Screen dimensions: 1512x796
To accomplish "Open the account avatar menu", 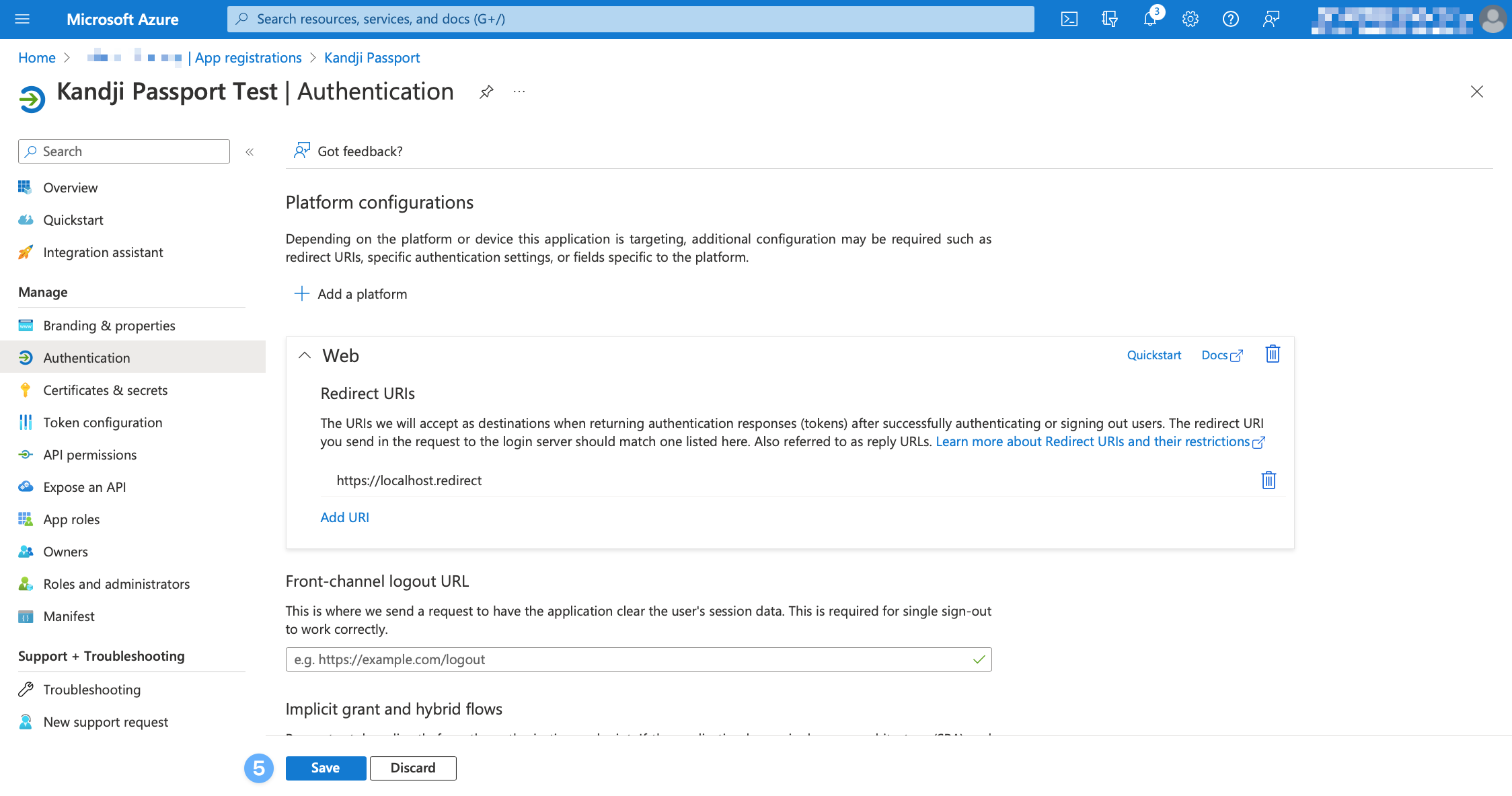I will (x=1492, y=19).
